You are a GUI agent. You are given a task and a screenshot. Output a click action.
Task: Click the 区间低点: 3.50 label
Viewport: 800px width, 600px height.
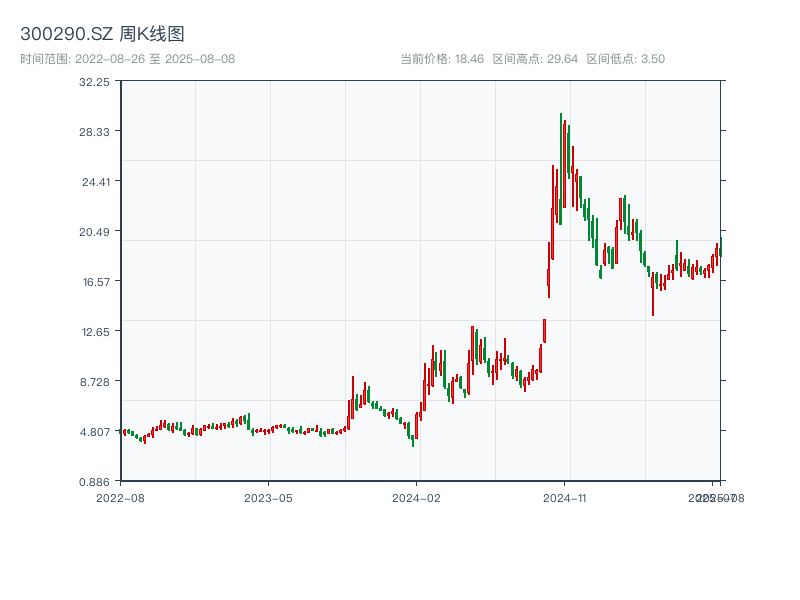[x=626, y=59]
